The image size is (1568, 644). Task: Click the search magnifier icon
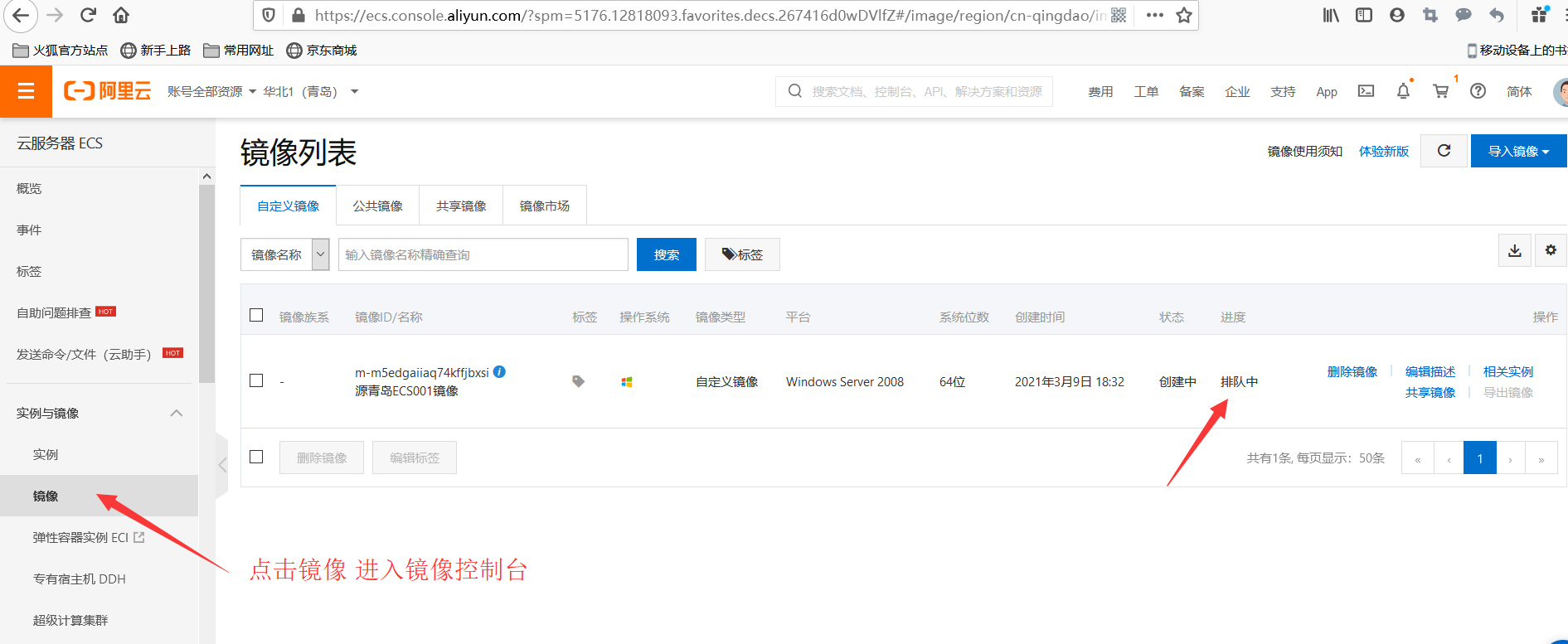[x=794, y=91]
